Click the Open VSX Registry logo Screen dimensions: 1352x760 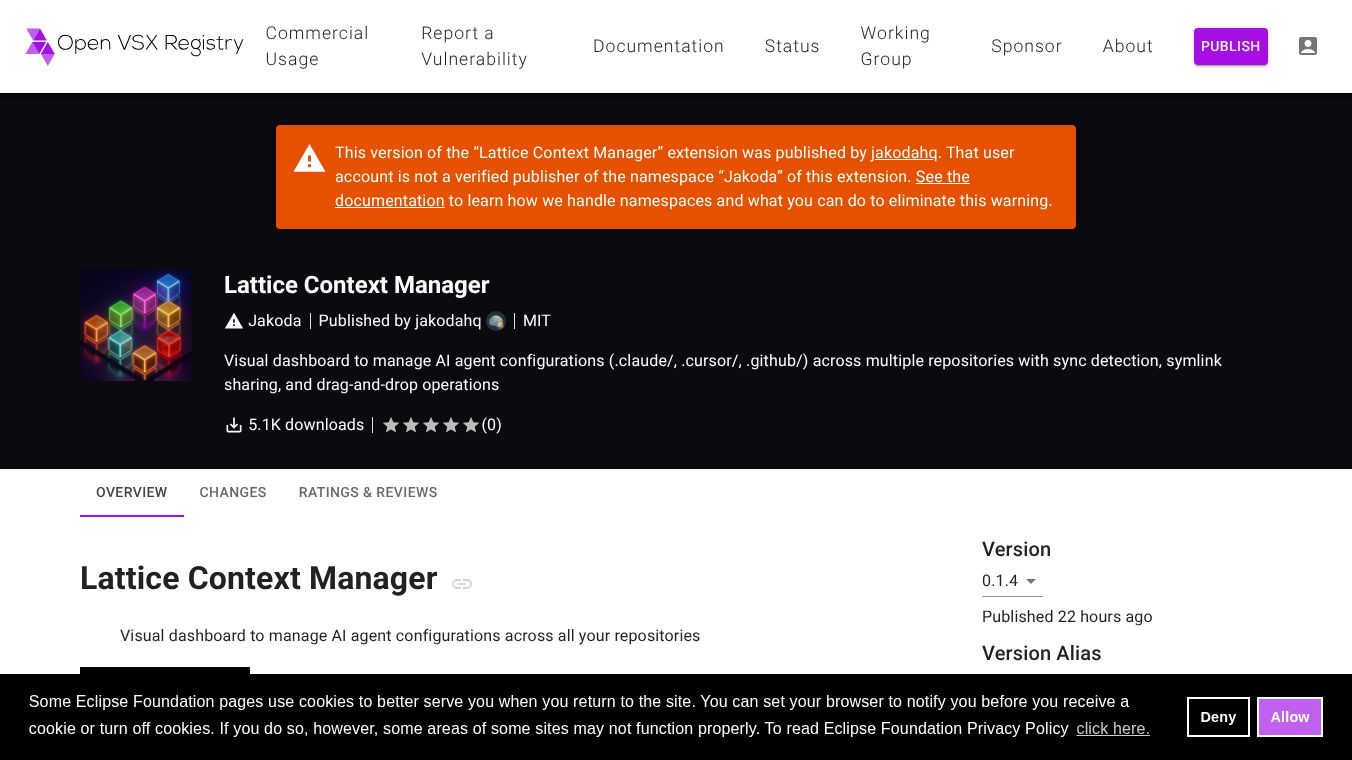point(134,46)
